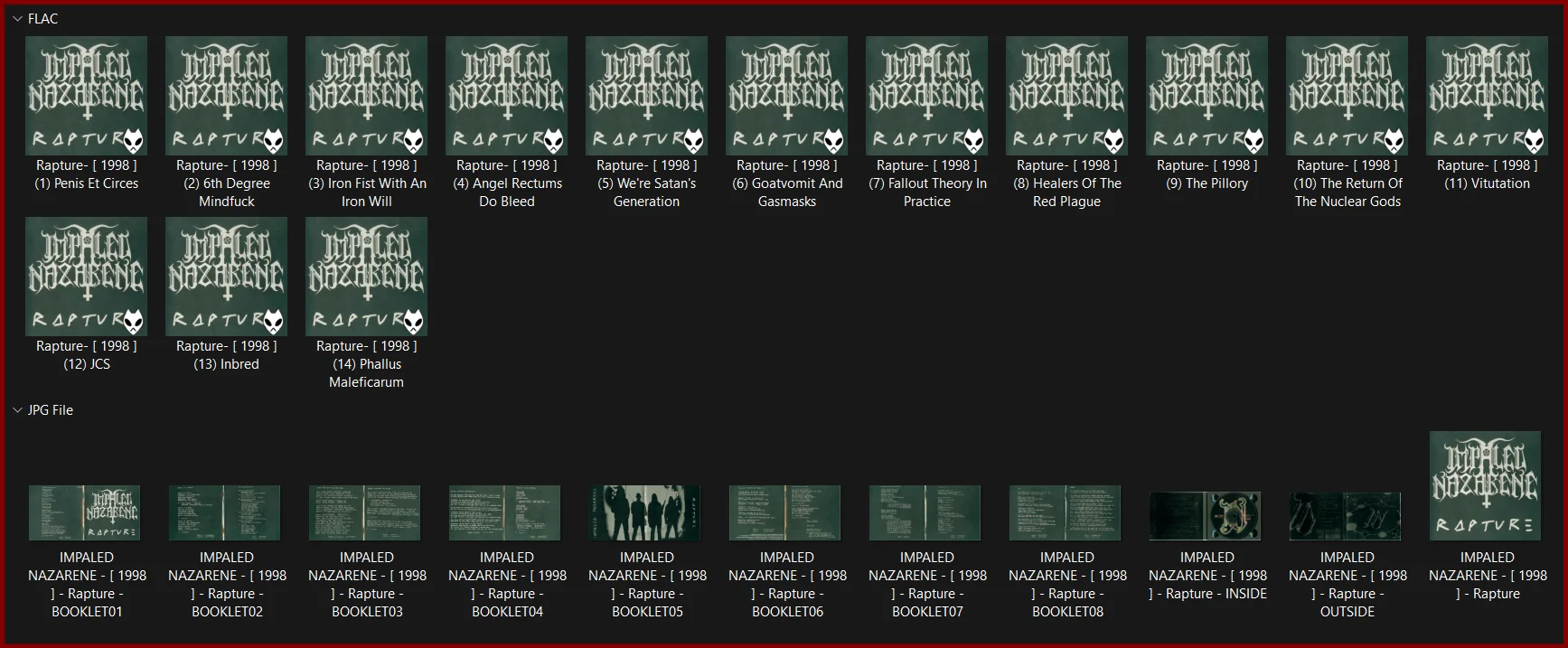This screenshot has width=1568, height=648.
Task: Click file name "(6) Goatvomit And Gasmasks"
Action: (787, 183)
